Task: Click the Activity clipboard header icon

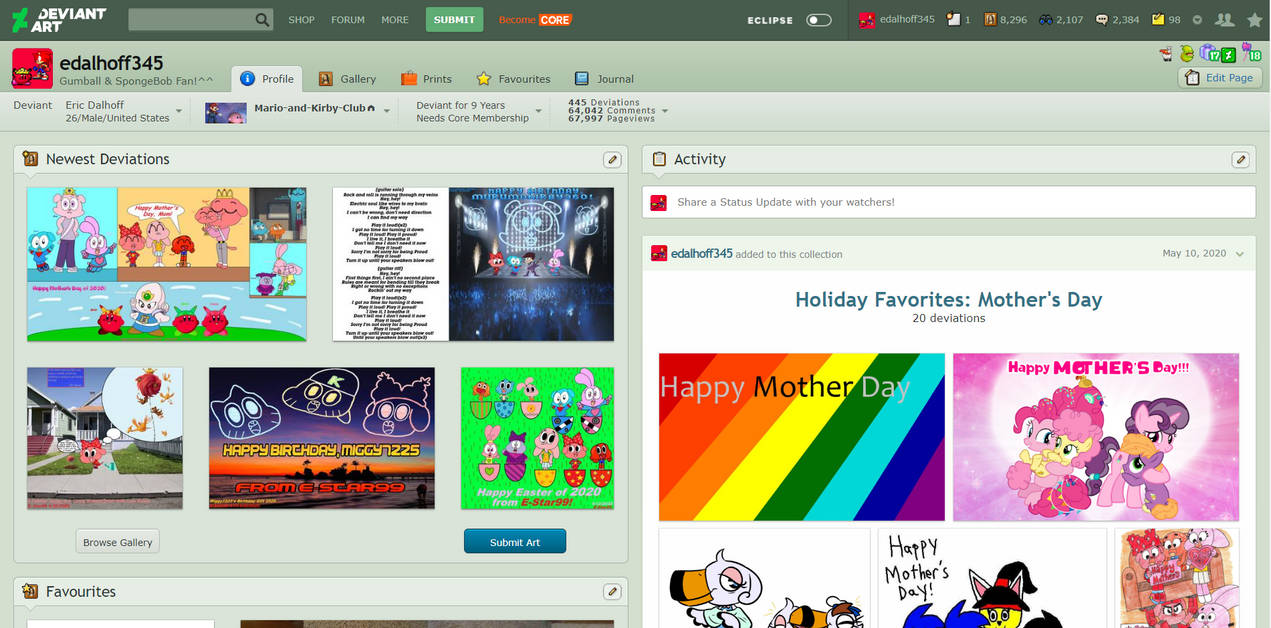Action: [x=658, y=159]
